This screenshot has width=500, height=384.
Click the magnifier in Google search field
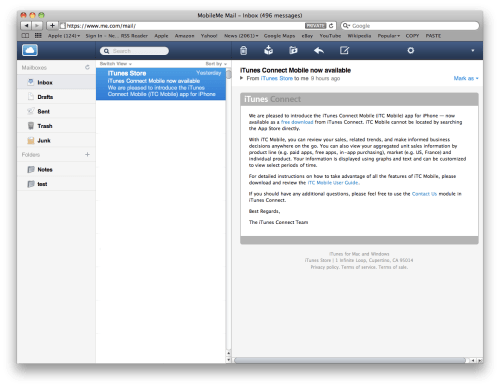click(346, 26)
